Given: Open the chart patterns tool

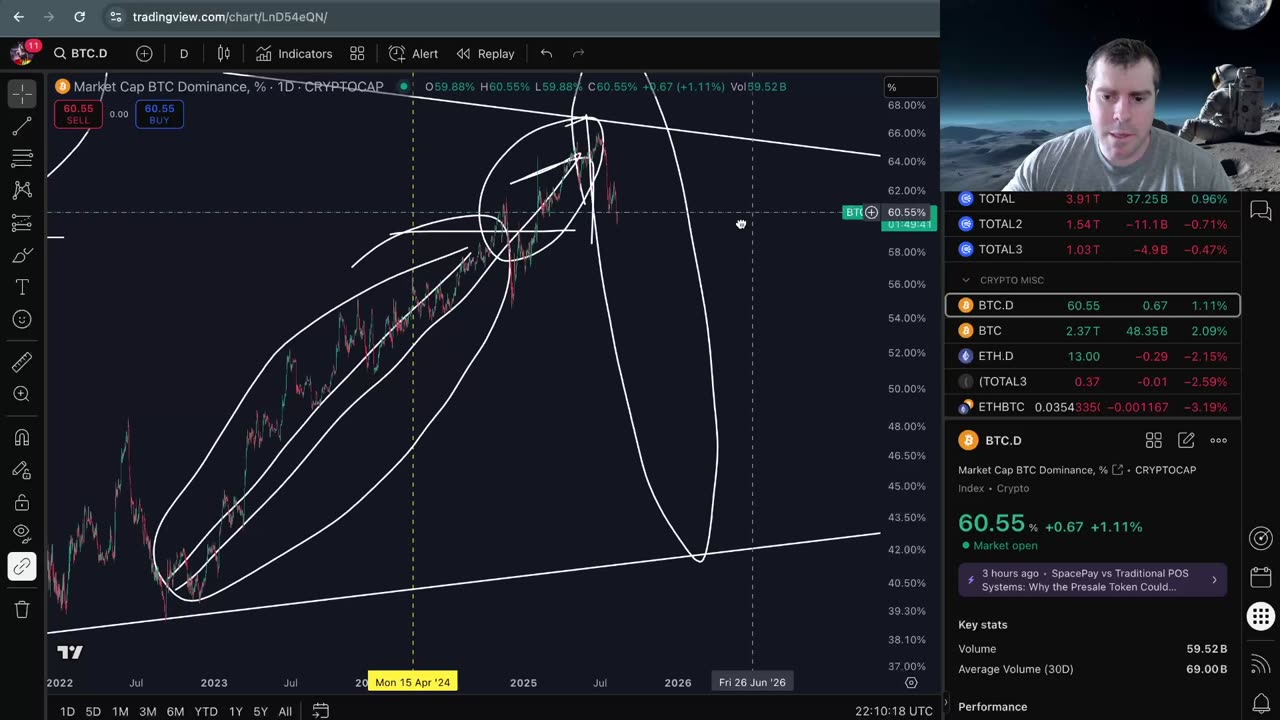Looking at the screenshot, I should [x=22, y=190].
